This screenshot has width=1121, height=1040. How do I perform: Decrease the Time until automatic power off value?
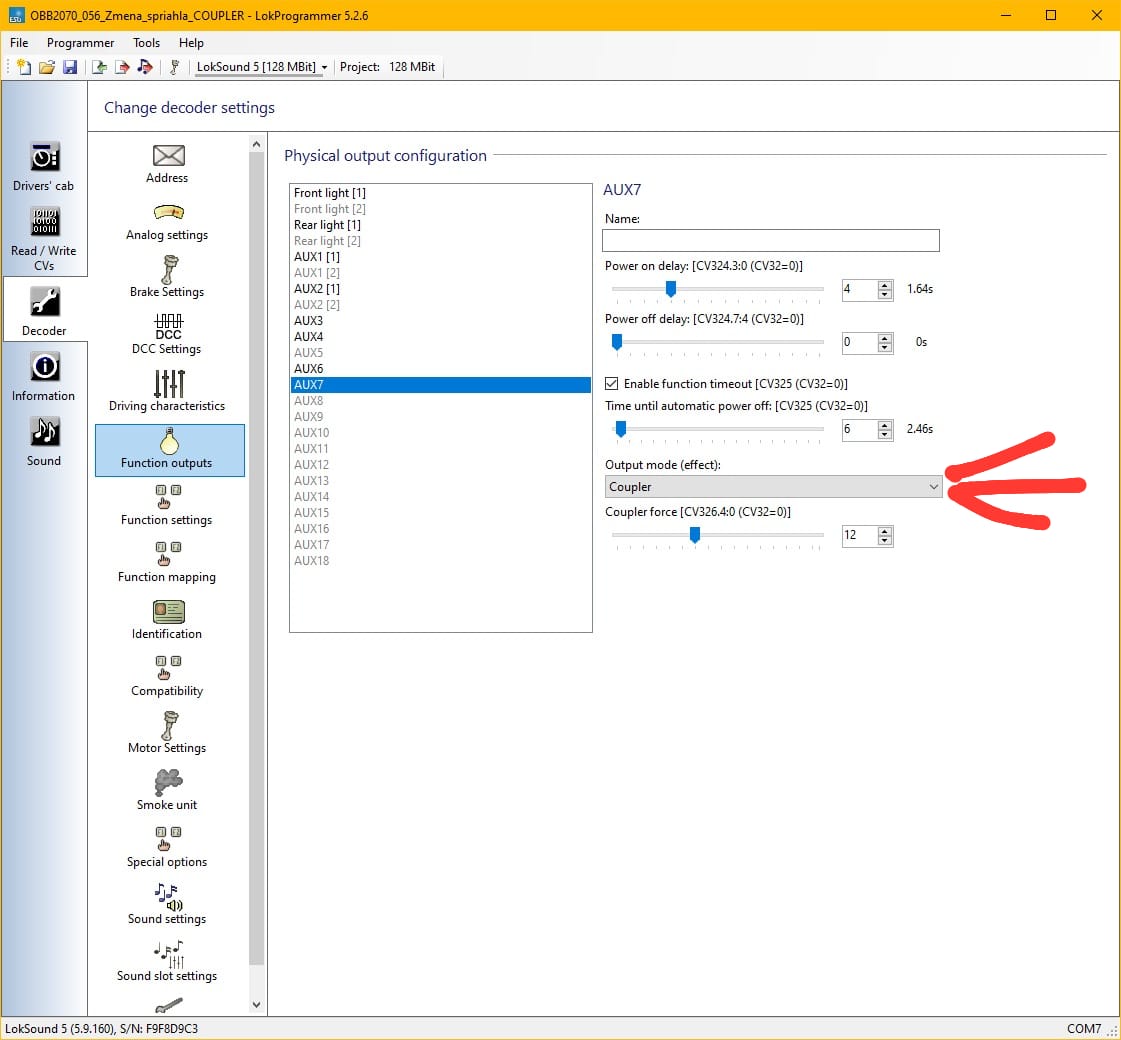885,434
